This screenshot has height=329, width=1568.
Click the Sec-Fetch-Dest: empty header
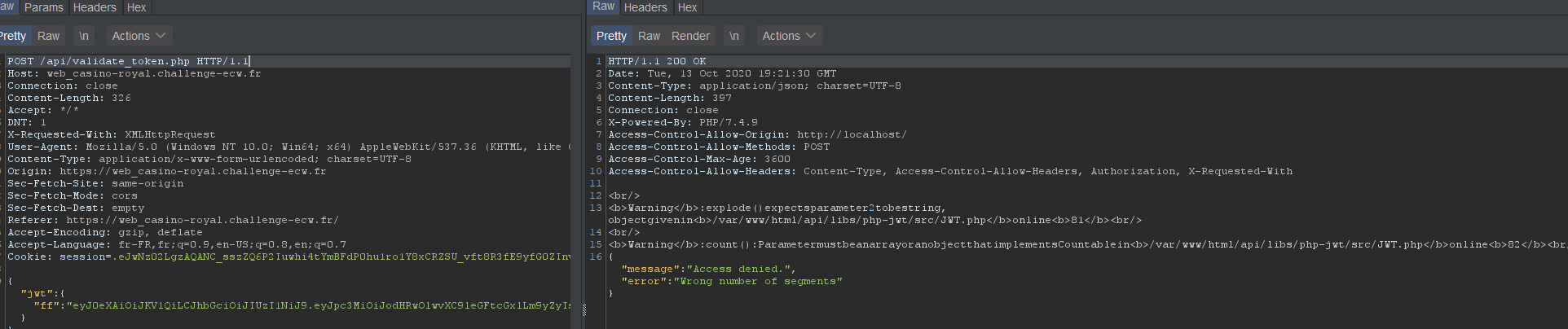click(x=76, y=208)
